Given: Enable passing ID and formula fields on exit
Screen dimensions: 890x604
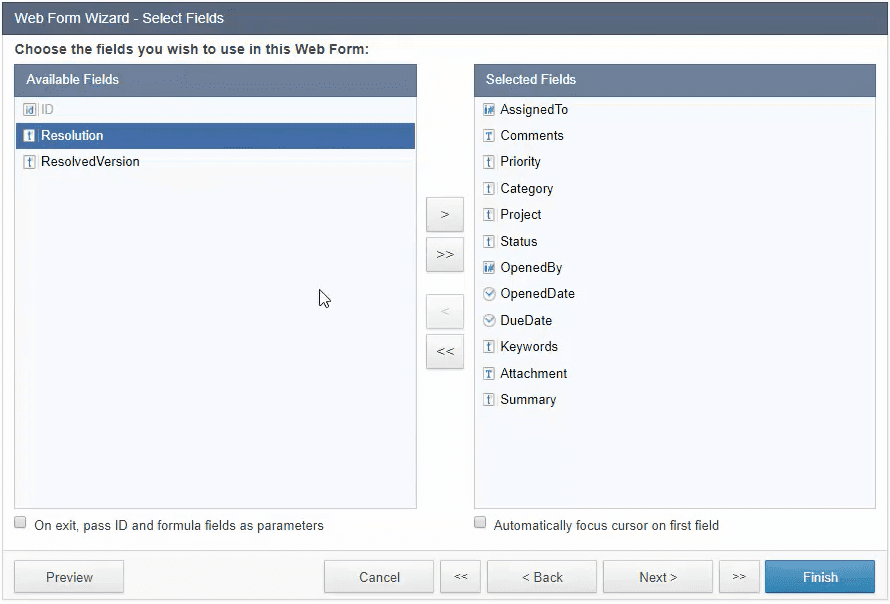Looking at the screenshot, I should click(x=21, y=523).
